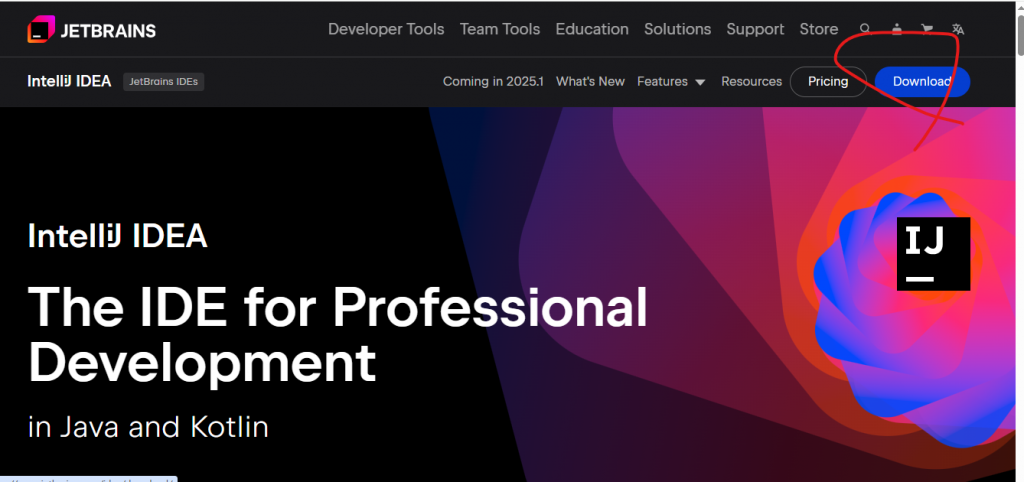Open the language selector icon
Viewport: 1024px width, 482px height.
coord(957,29)
